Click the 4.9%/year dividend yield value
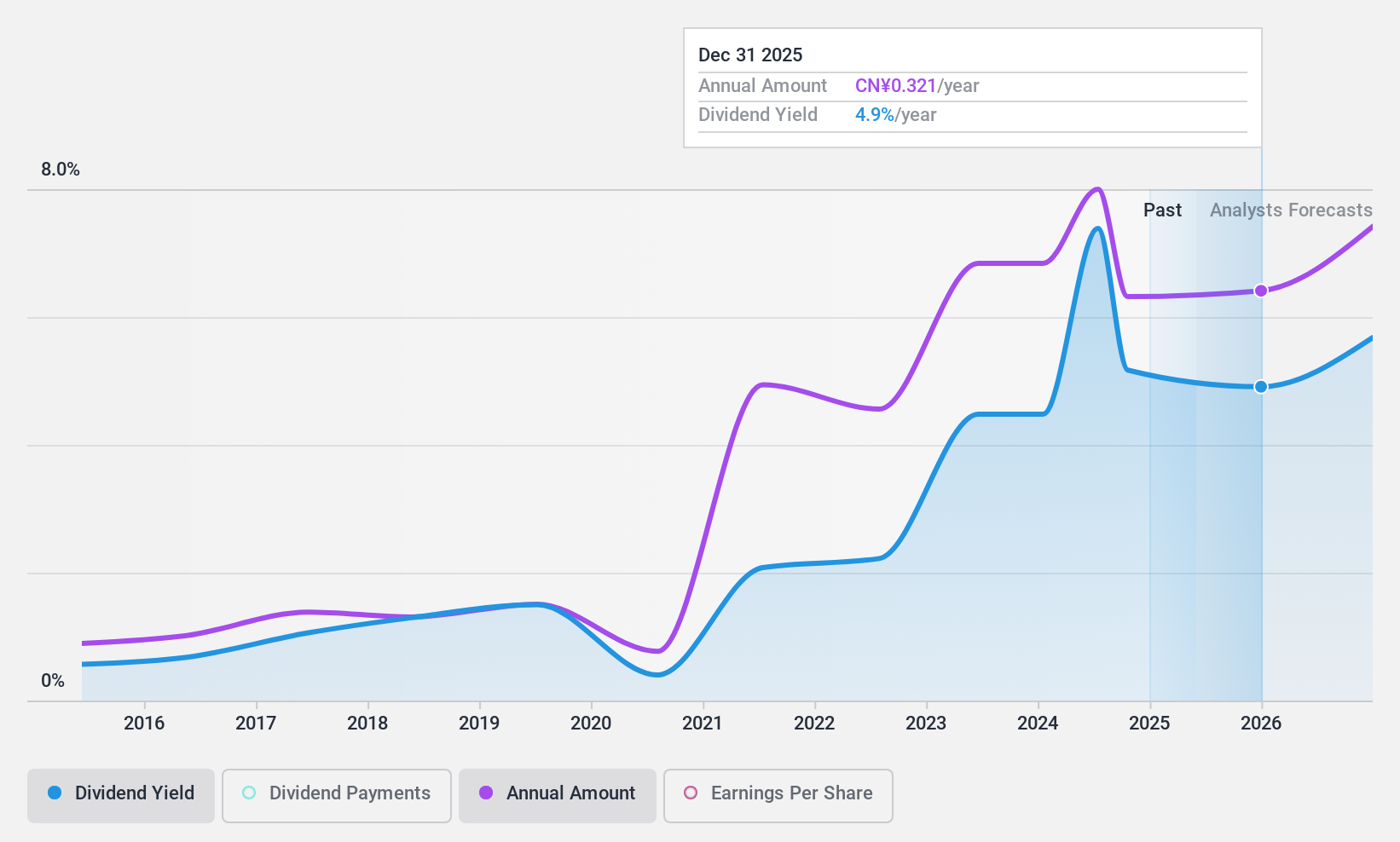Image resolution: width=1400 pixels, height=842 pixels. (895, 115)
